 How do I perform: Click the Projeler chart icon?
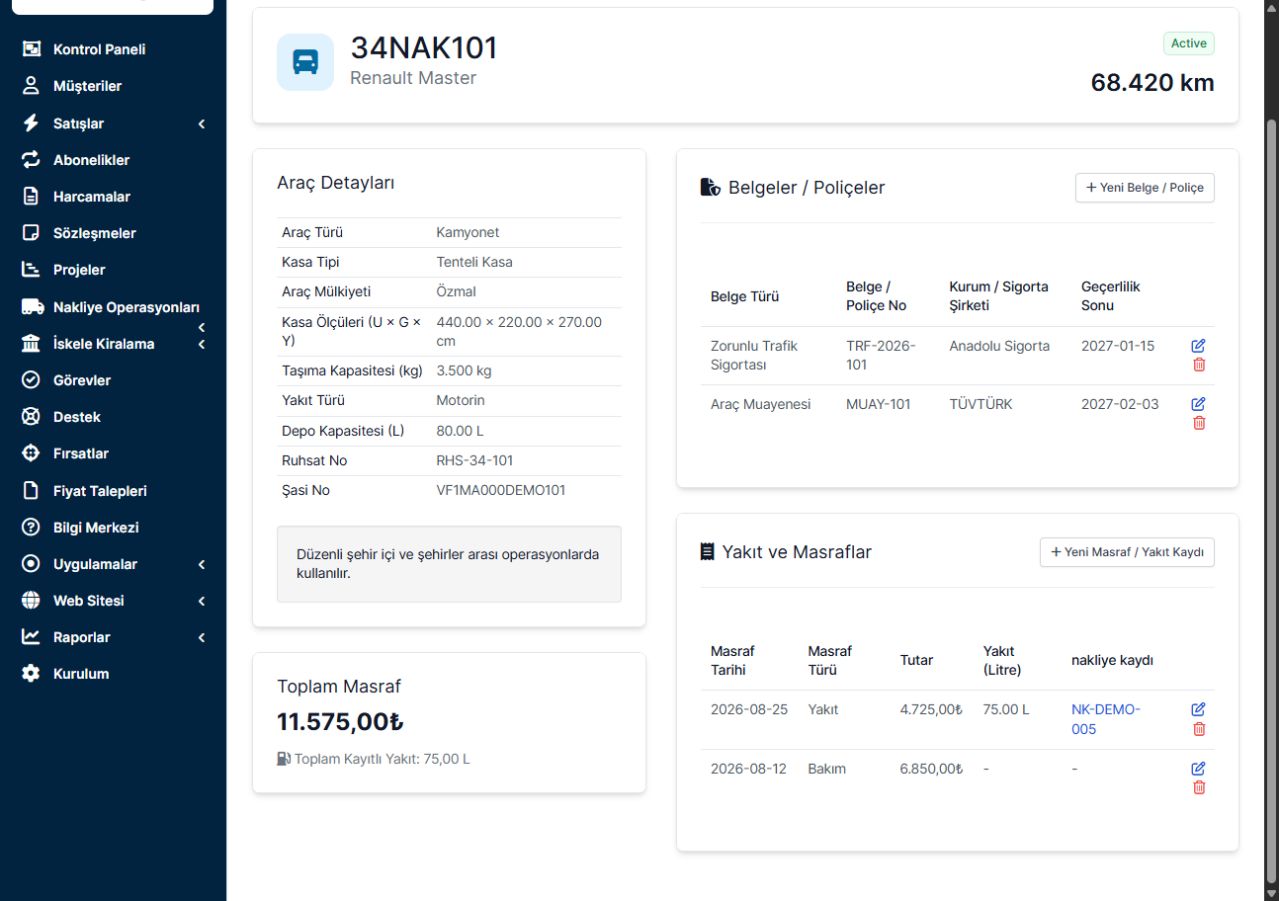tap(31, 270)
